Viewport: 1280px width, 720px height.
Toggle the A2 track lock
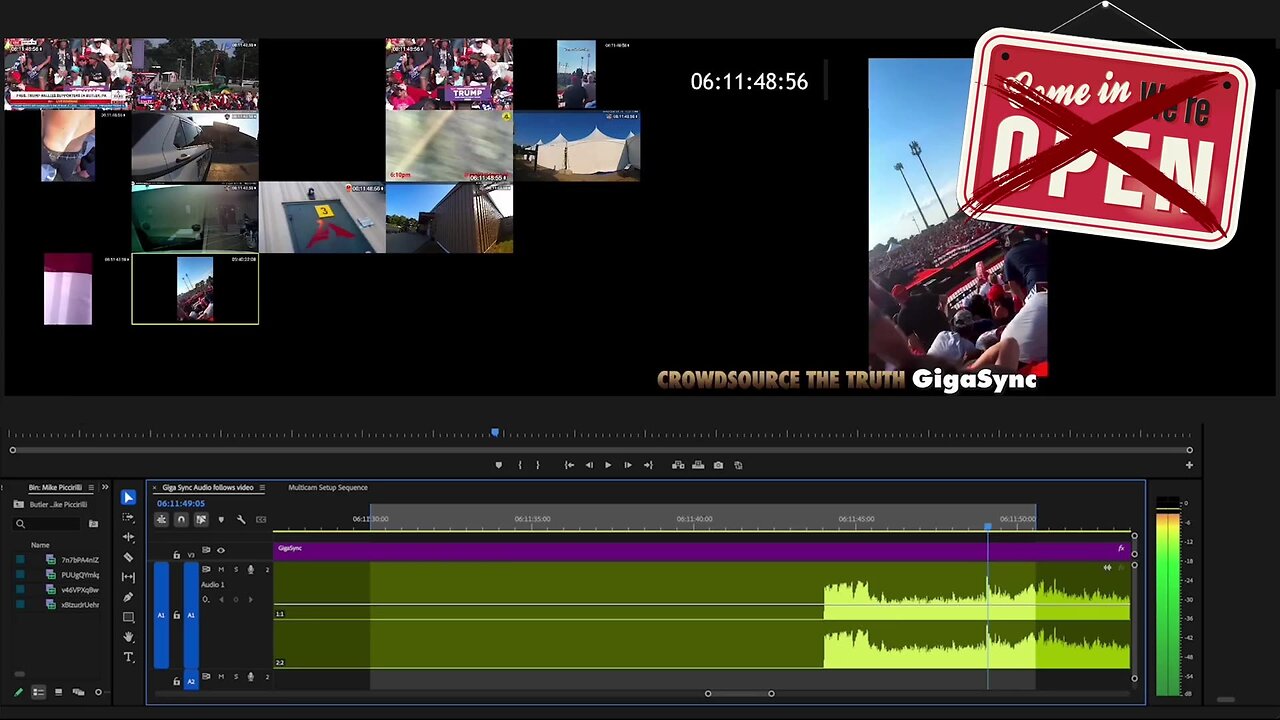(177, 681)
